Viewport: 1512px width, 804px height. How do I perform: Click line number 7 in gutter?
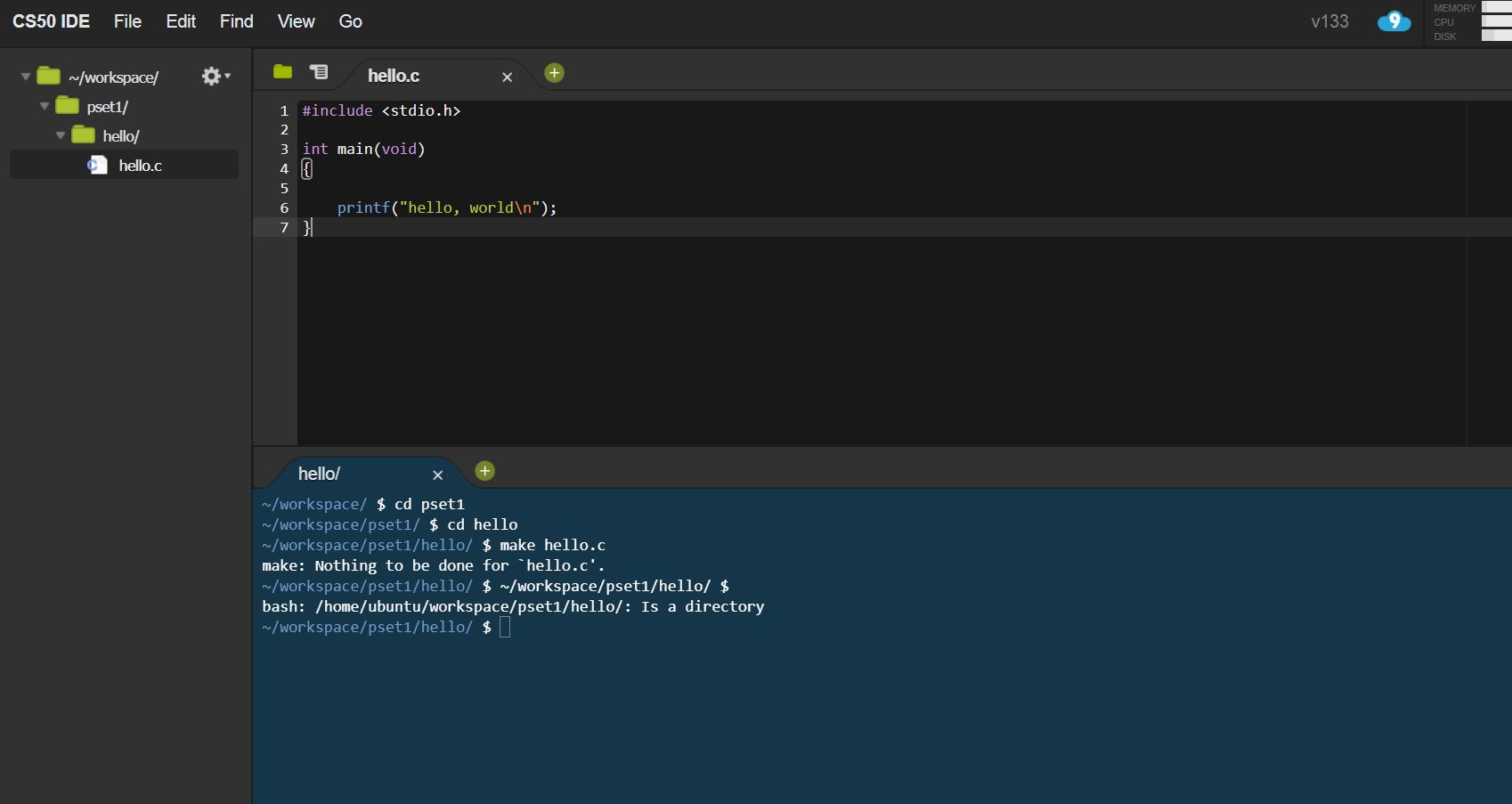[x=284, y=227]
